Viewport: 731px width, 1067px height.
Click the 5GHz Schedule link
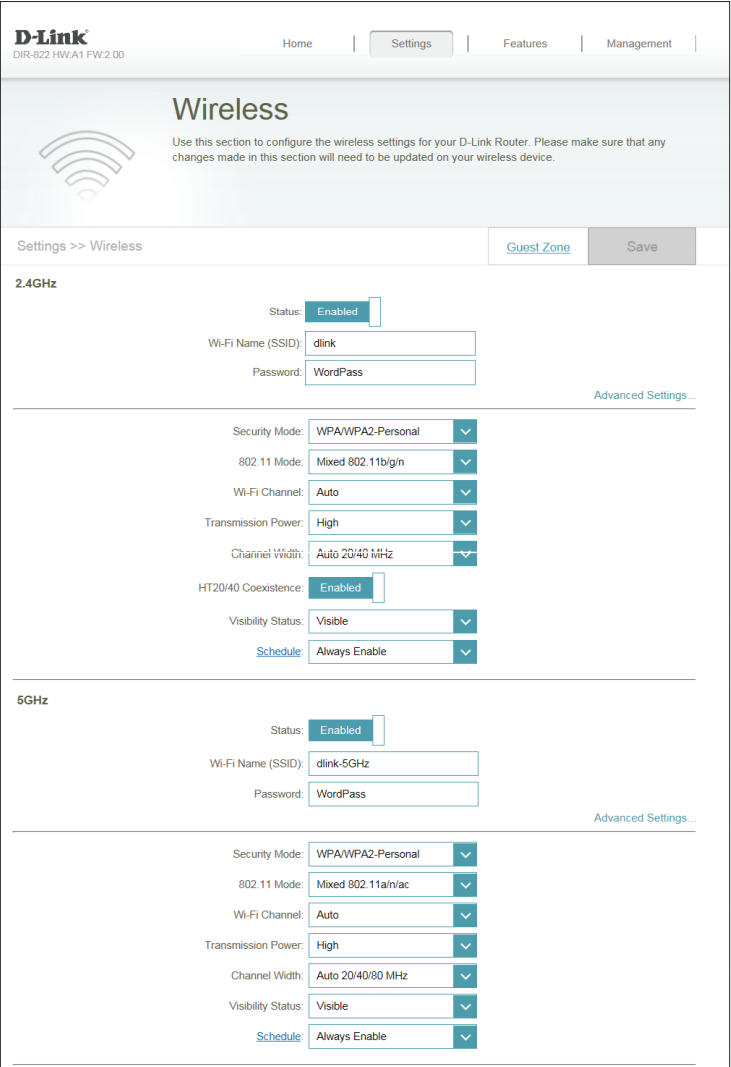click(279, 1036)
